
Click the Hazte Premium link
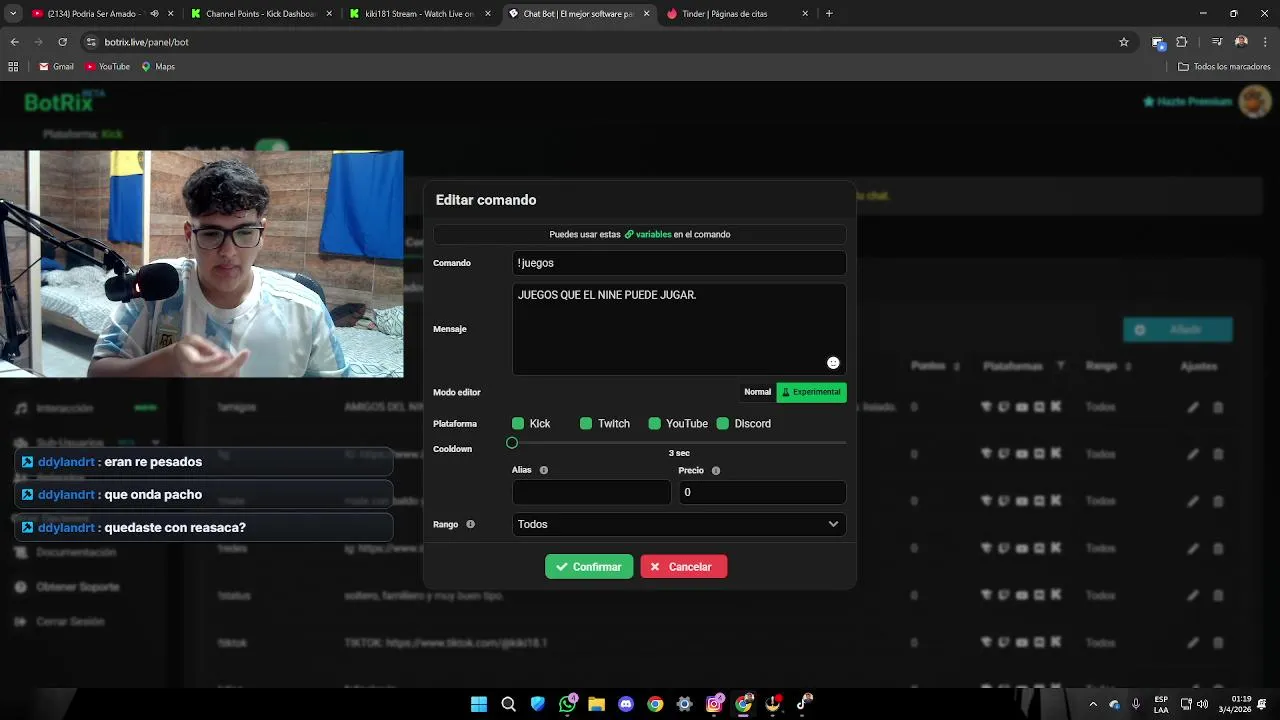coord(1187,102)
